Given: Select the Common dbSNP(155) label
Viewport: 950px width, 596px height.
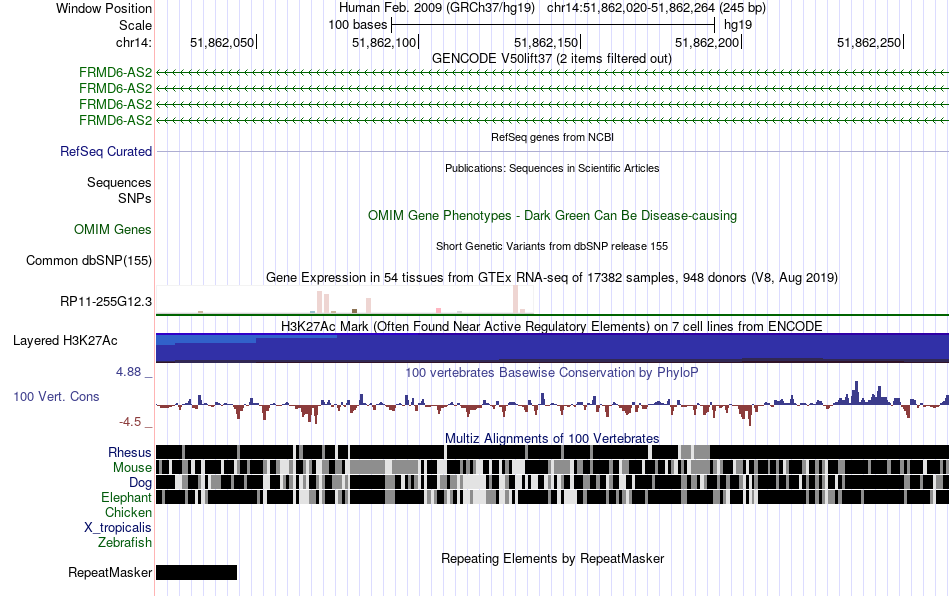Looking at the screenshot, I should click(88, 260).
